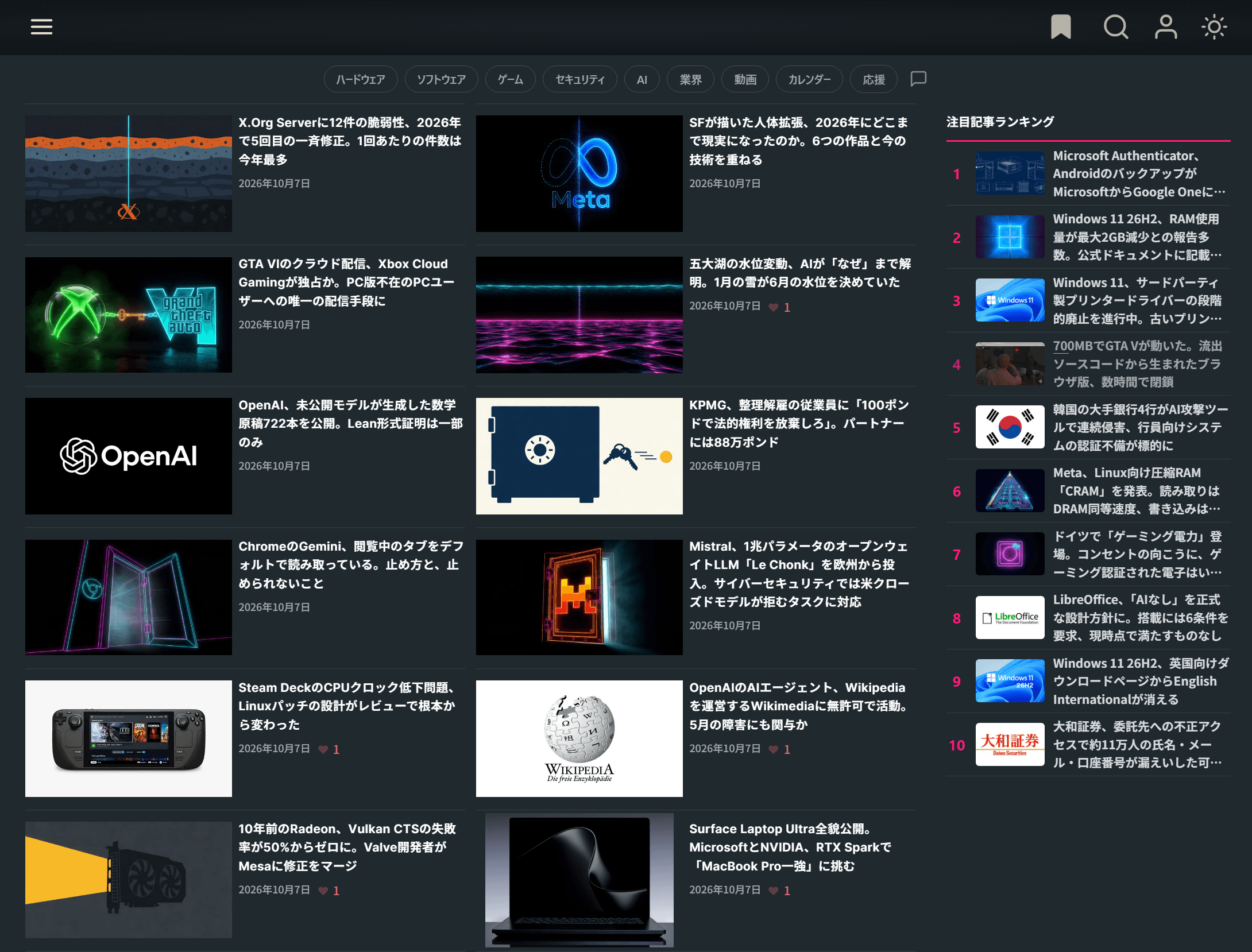Open the hamburger navigation menu
This screenshot has width=1252, height=952.
pos(41,26)
